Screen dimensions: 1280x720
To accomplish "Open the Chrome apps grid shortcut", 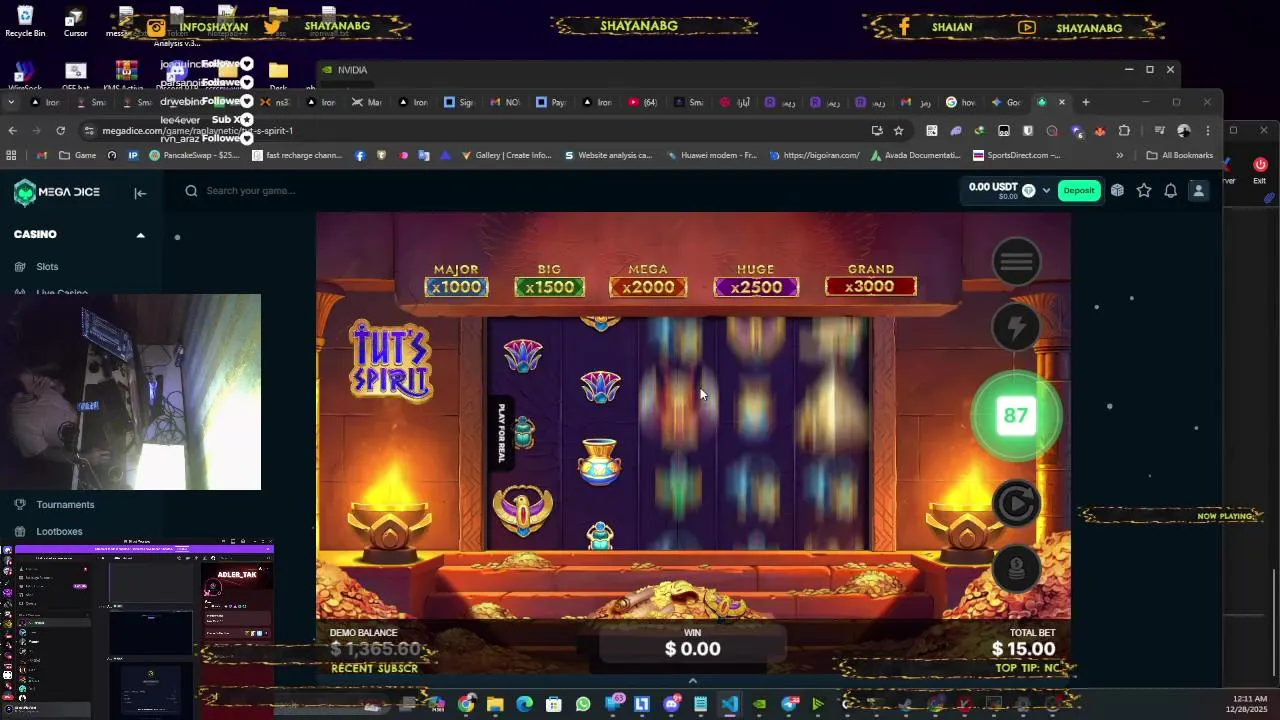I will point(12,156).
